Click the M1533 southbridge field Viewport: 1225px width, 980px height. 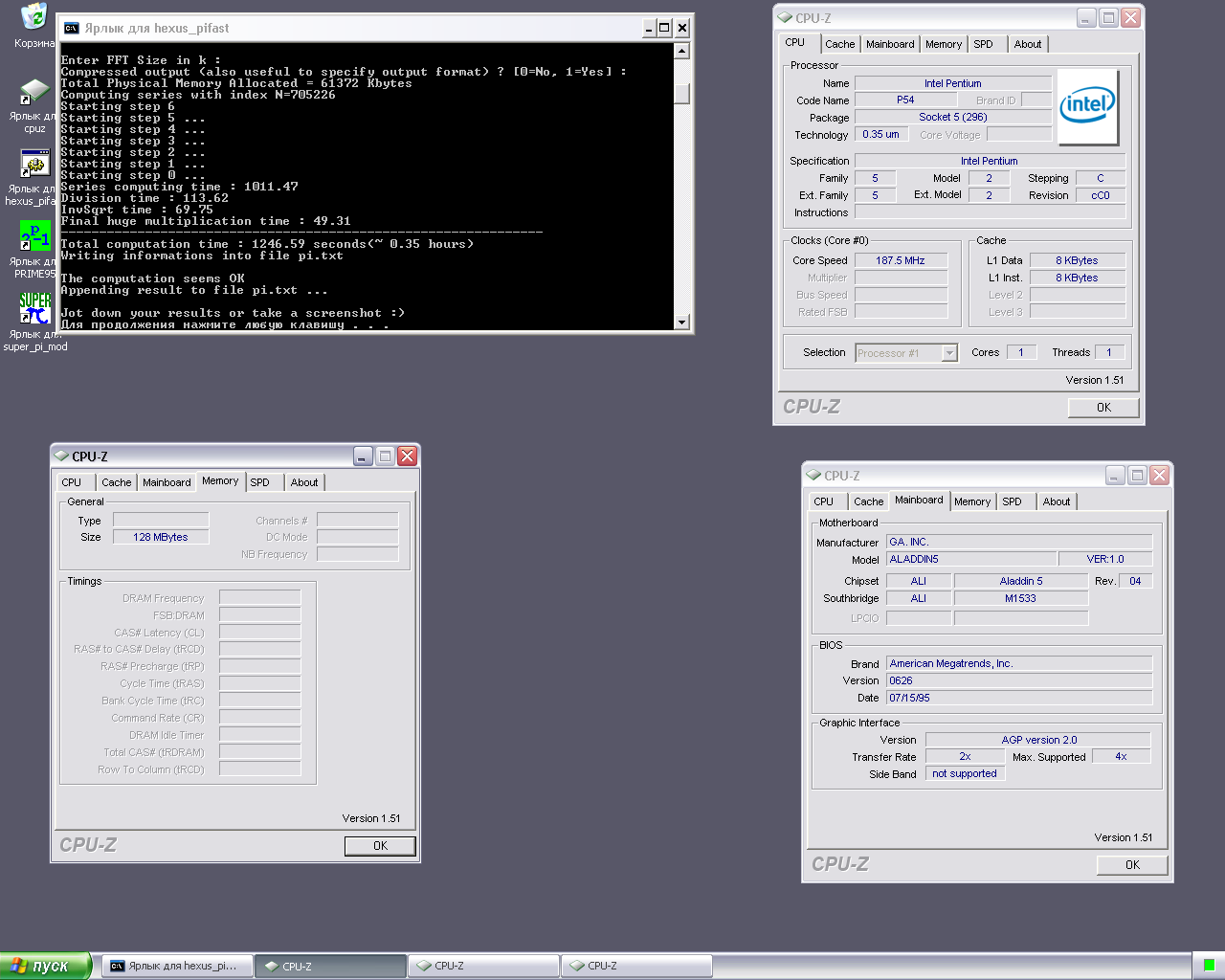click(x=1021, y=598)
